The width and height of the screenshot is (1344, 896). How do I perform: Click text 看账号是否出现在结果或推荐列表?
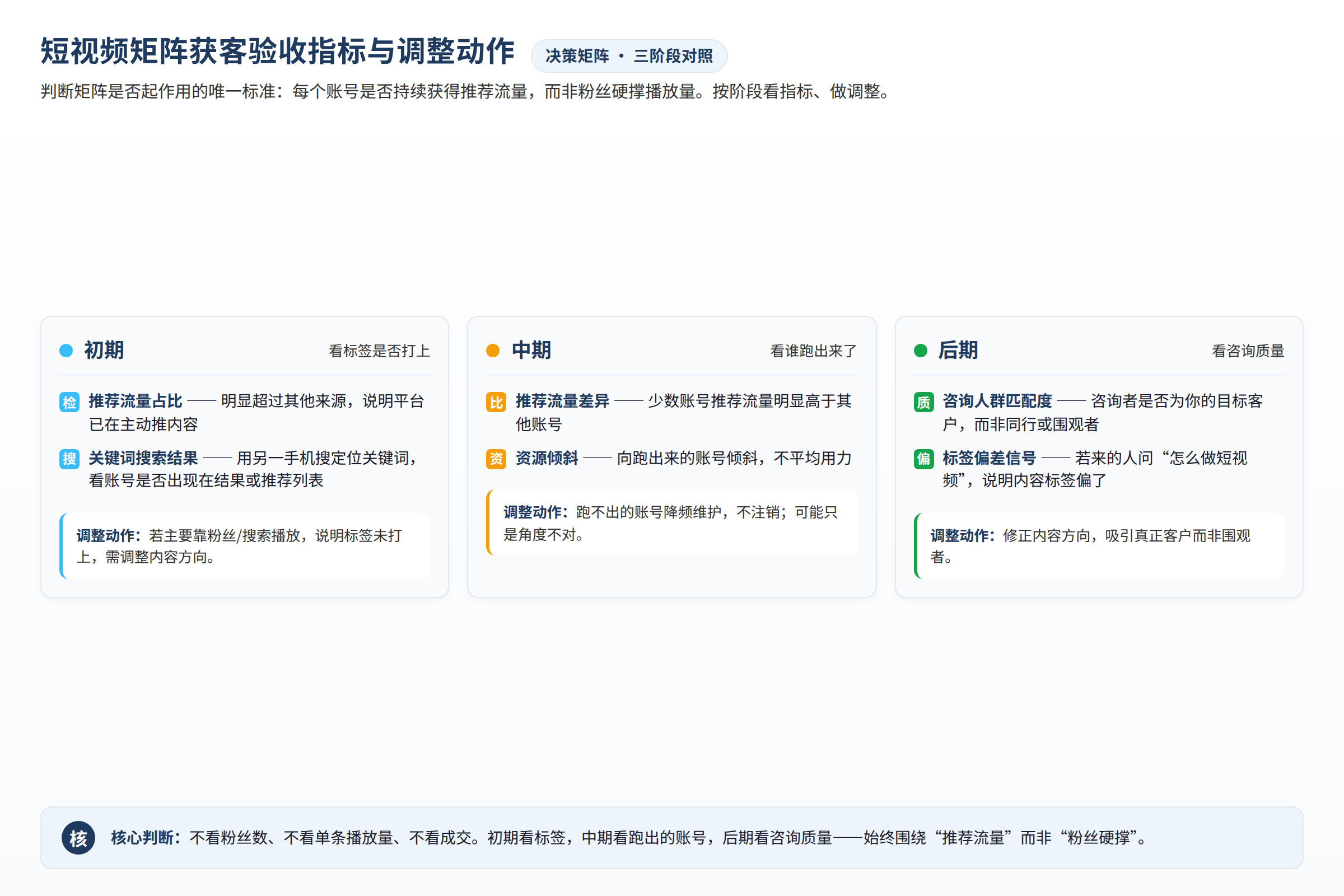point(206,480)
